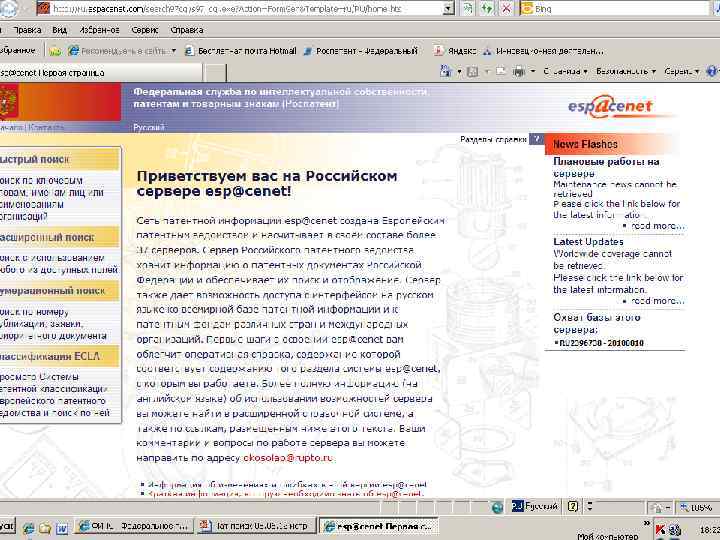Select the esp@cenet Первая страница tab

99,73
